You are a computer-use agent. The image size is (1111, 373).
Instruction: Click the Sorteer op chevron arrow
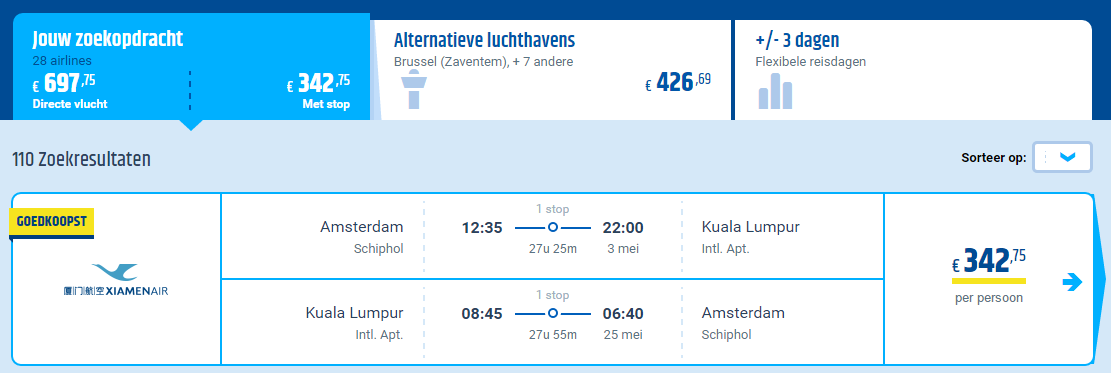[x=1067, y=157]
